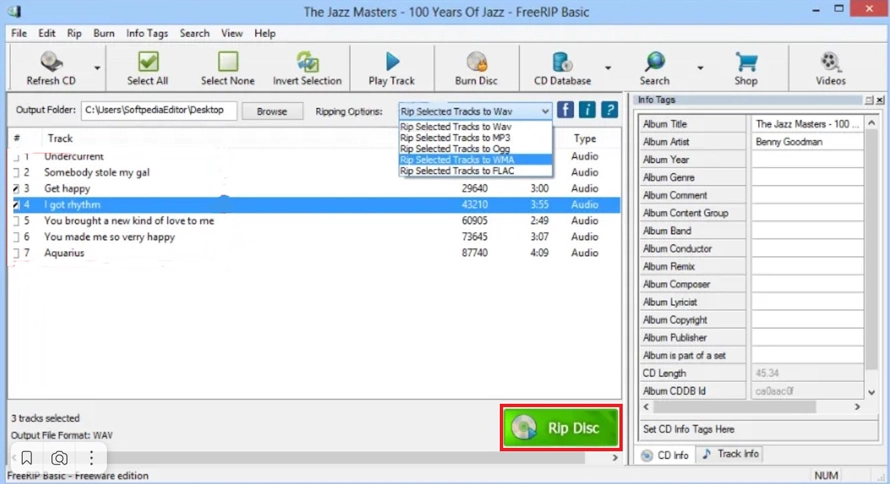Viewport: 890px width, 484px height.
Task: Click the Type column header
Action: tap(585, 138)
